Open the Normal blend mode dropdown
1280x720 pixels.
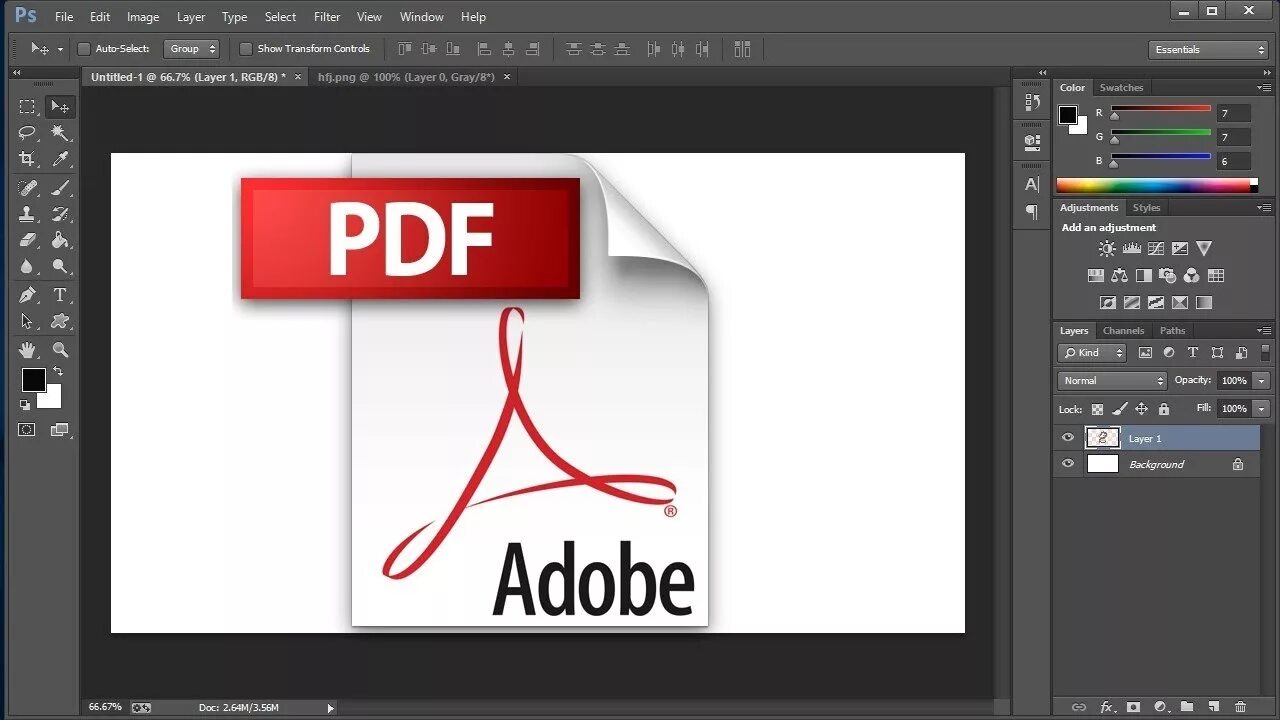click(1112, 381)
